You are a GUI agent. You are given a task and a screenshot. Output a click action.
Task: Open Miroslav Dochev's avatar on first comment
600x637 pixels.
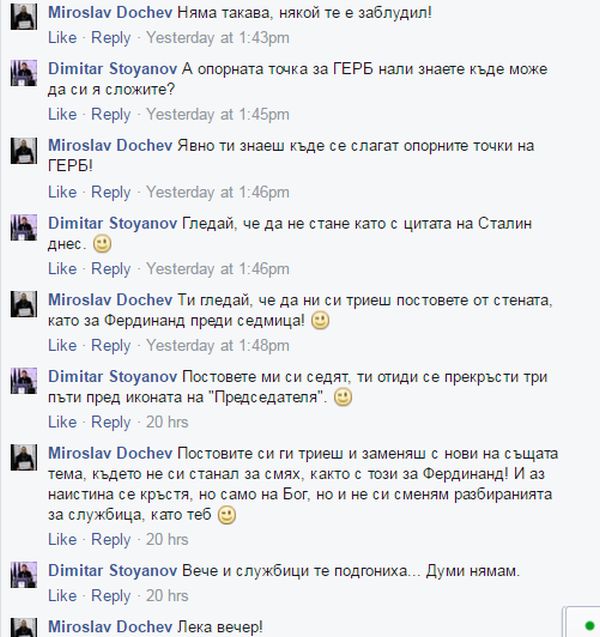24,17
